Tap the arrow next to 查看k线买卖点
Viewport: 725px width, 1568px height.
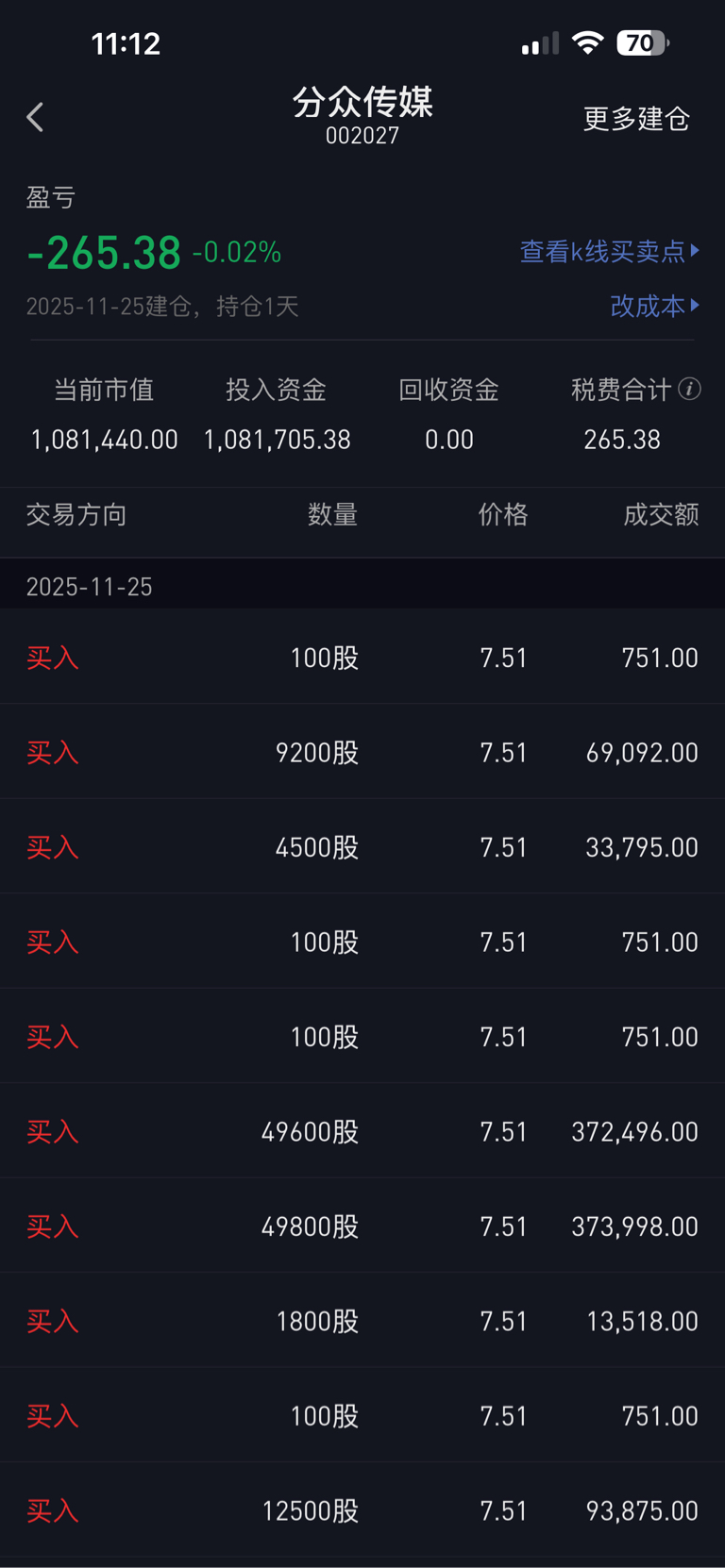click(x=696, y=250)
